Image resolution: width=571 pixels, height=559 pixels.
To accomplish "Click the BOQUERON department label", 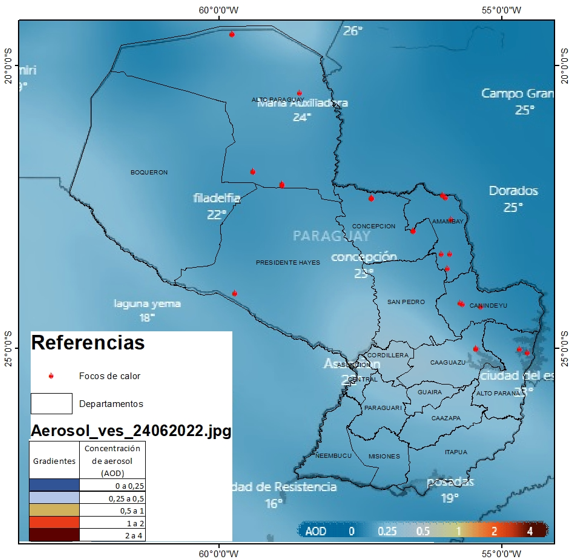I will (149, 172).
